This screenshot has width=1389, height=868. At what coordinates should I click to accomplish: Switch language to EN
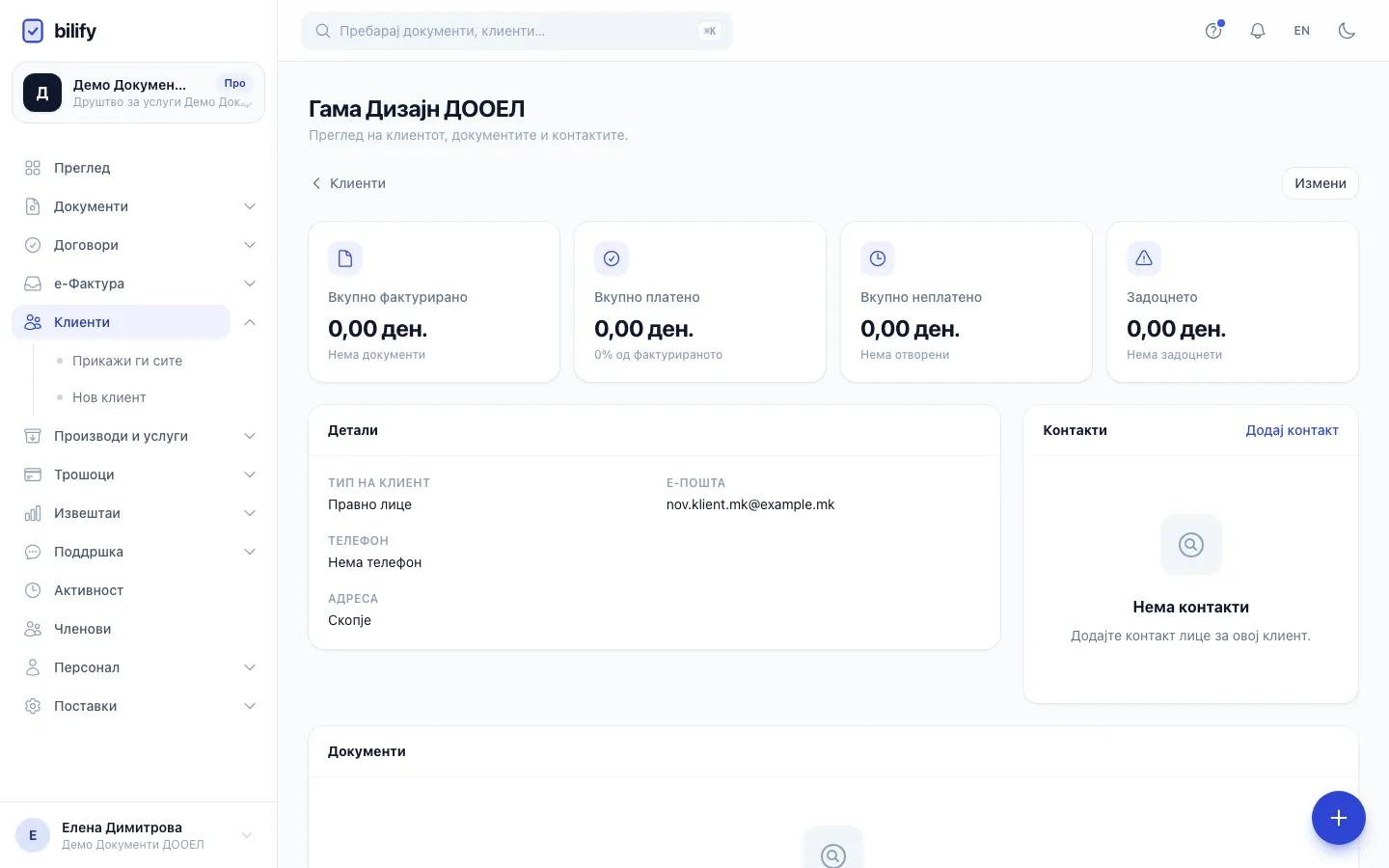pyautogui.click(x=1302, y=31)
